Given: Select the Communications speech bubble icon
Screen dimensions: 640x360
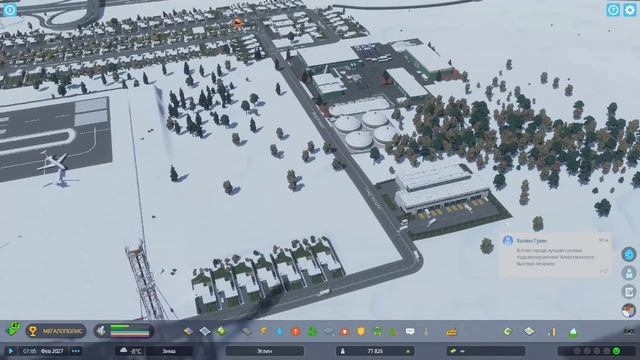Looking at the screenshot, I should (410, 331).
